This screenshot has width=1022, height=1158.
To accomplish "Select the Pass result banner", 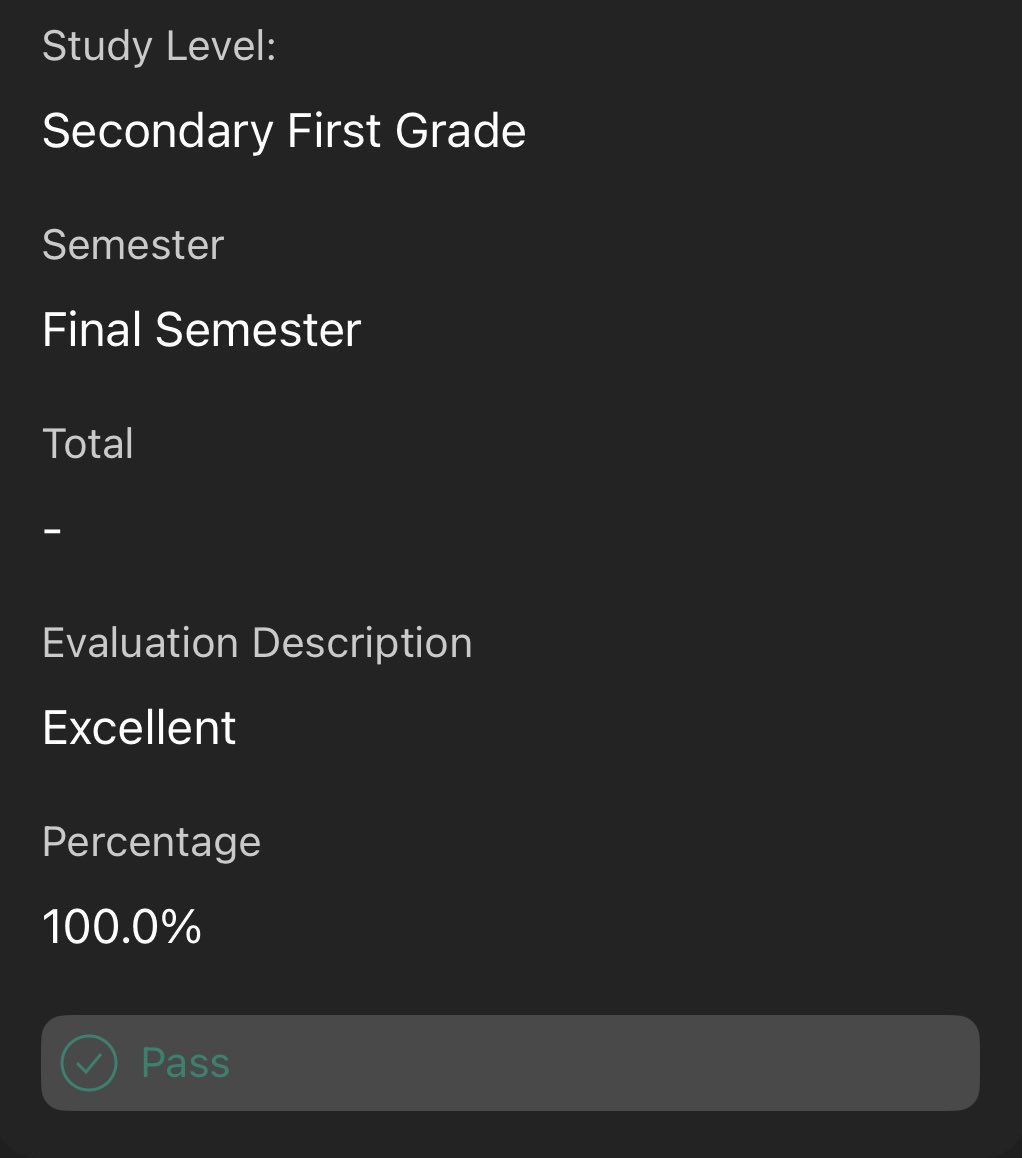I will (510, 1063).
